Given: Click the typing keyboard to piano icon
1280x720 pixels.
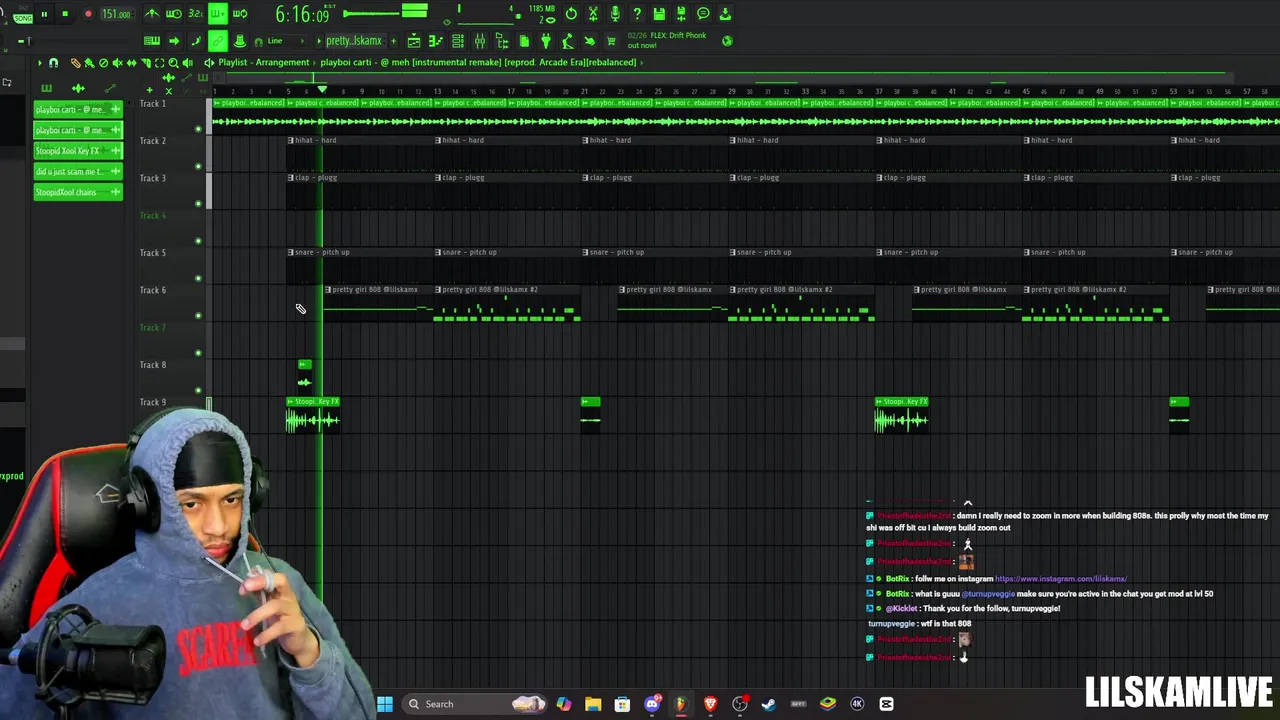Looking at the screenshot, I should pyautogui.click(x=151, y=41).
